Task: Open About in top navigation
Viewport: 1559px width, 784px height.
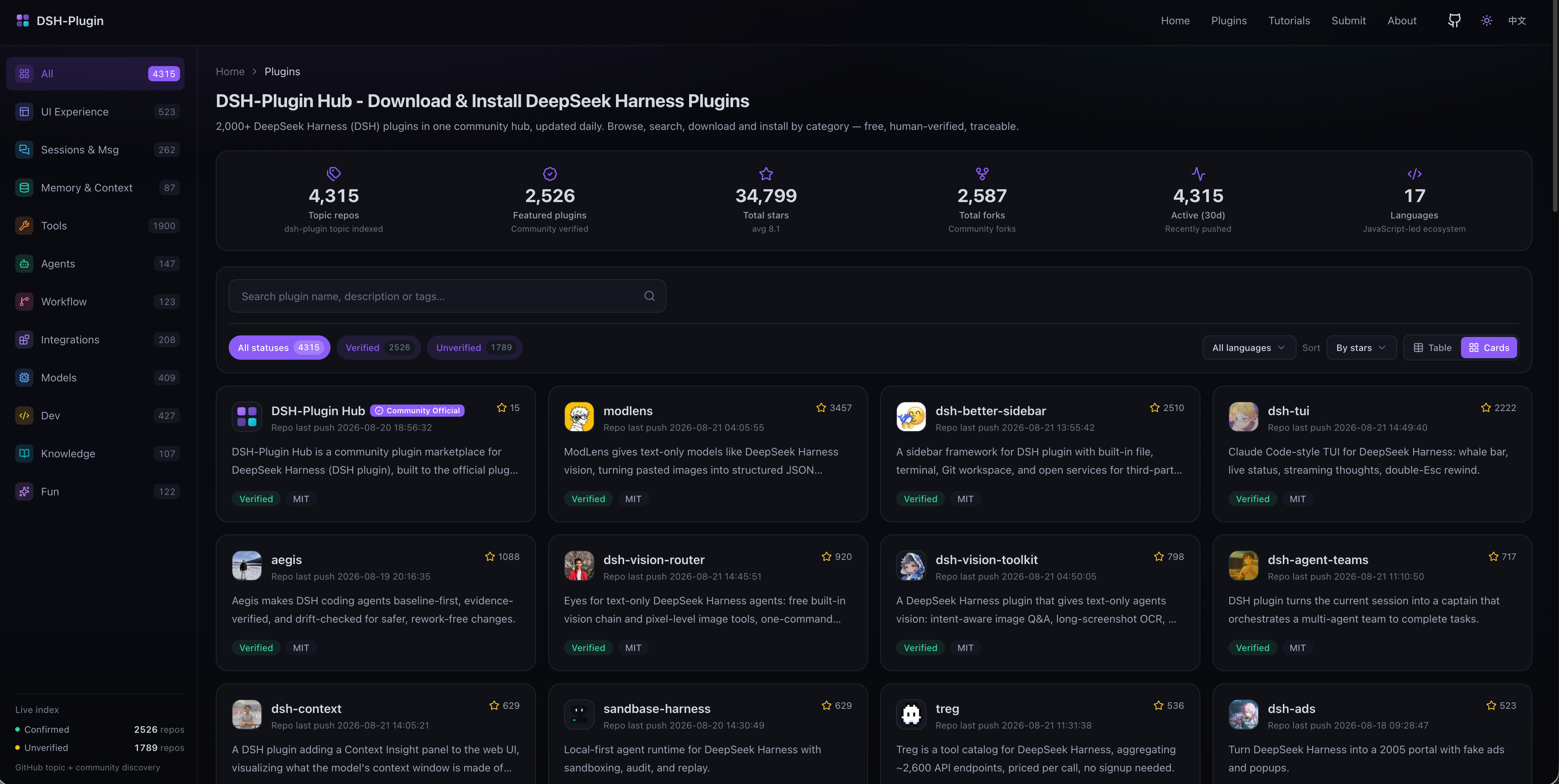Action: [x=1402, y=21]
